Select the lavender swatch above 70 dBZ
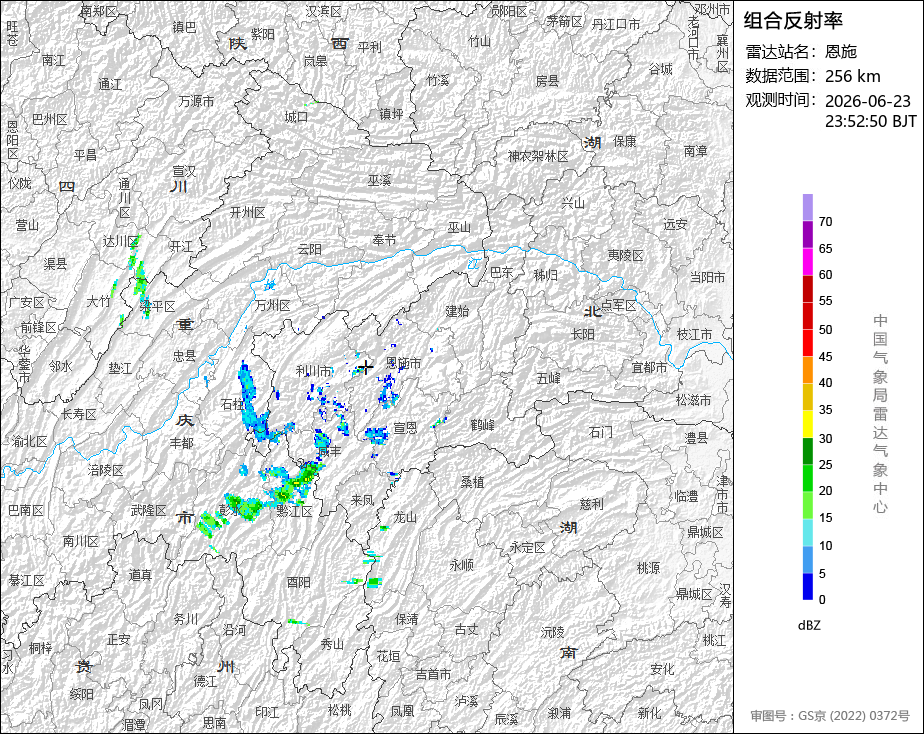924x734 pixels. point(808,207)
